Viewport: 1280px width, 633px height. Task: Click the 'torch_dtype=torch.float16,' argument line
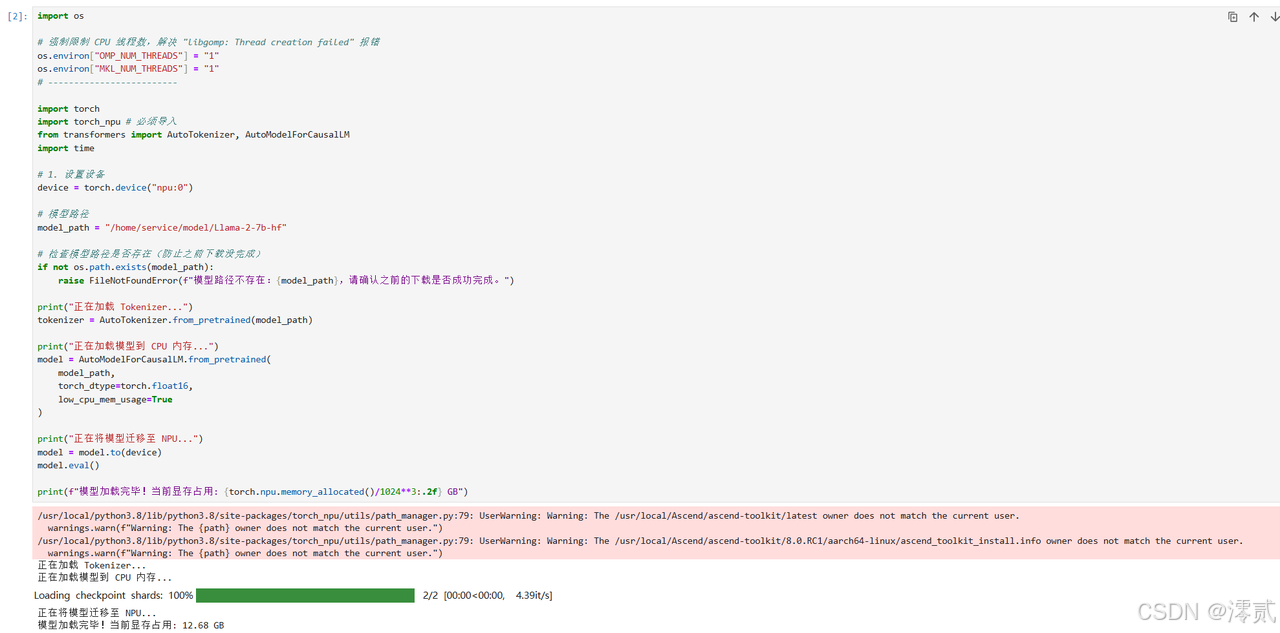click(x=125, y=386)
